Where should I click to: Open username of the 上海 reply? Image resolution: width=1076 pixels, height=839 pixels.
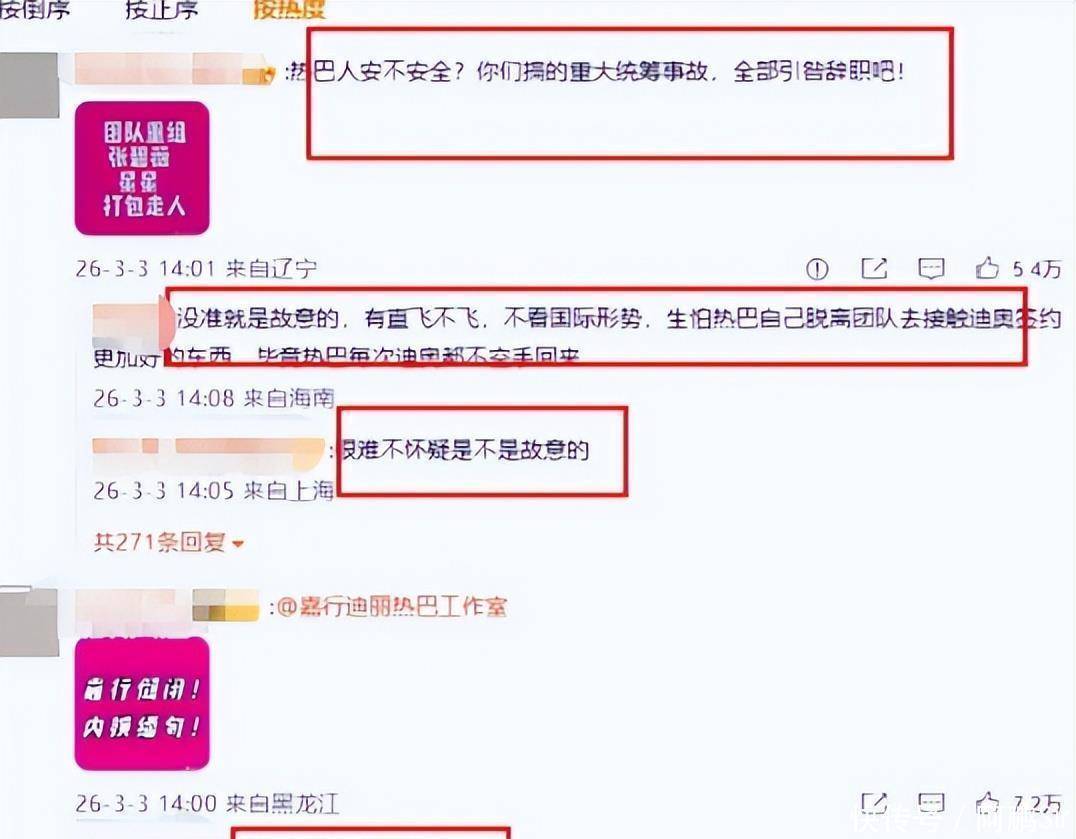click(x=208, y=449)
